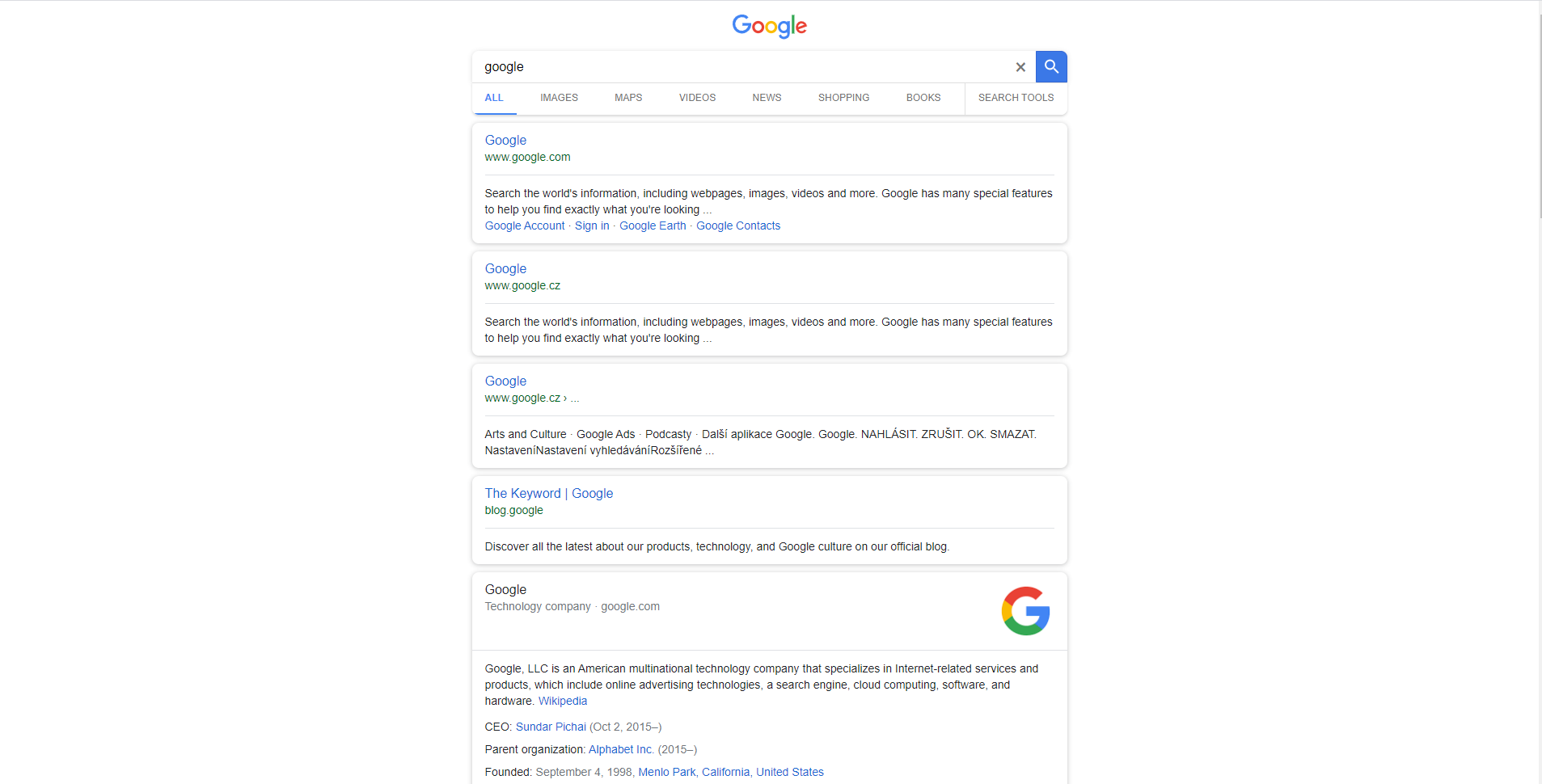Select the Videos tab
Image resolution: width=1542 pixels, height=784 pixels.
(x=697, y=98)
